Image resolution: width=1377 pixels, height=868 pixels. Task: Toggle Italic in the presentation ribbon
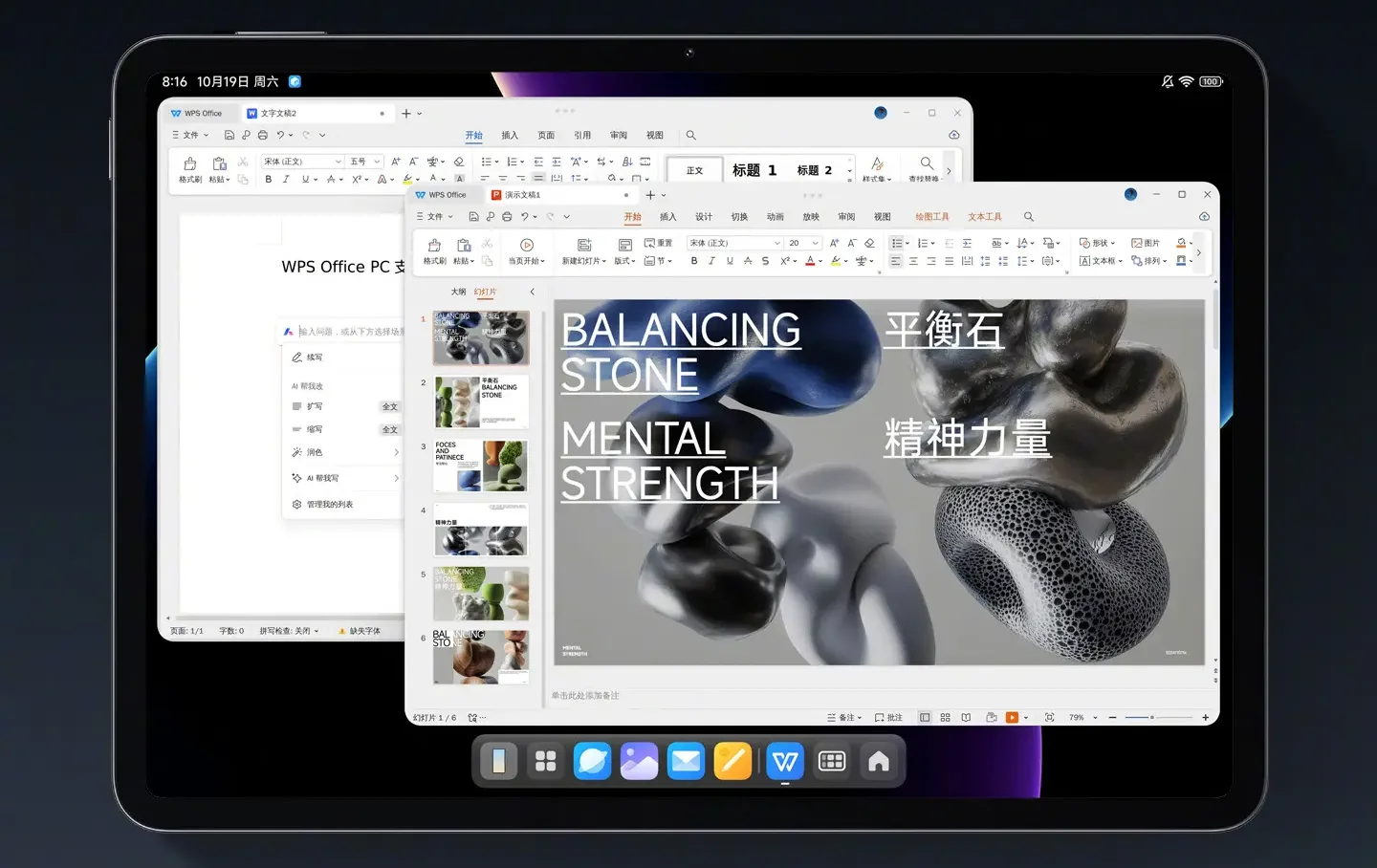pos(711,261)
